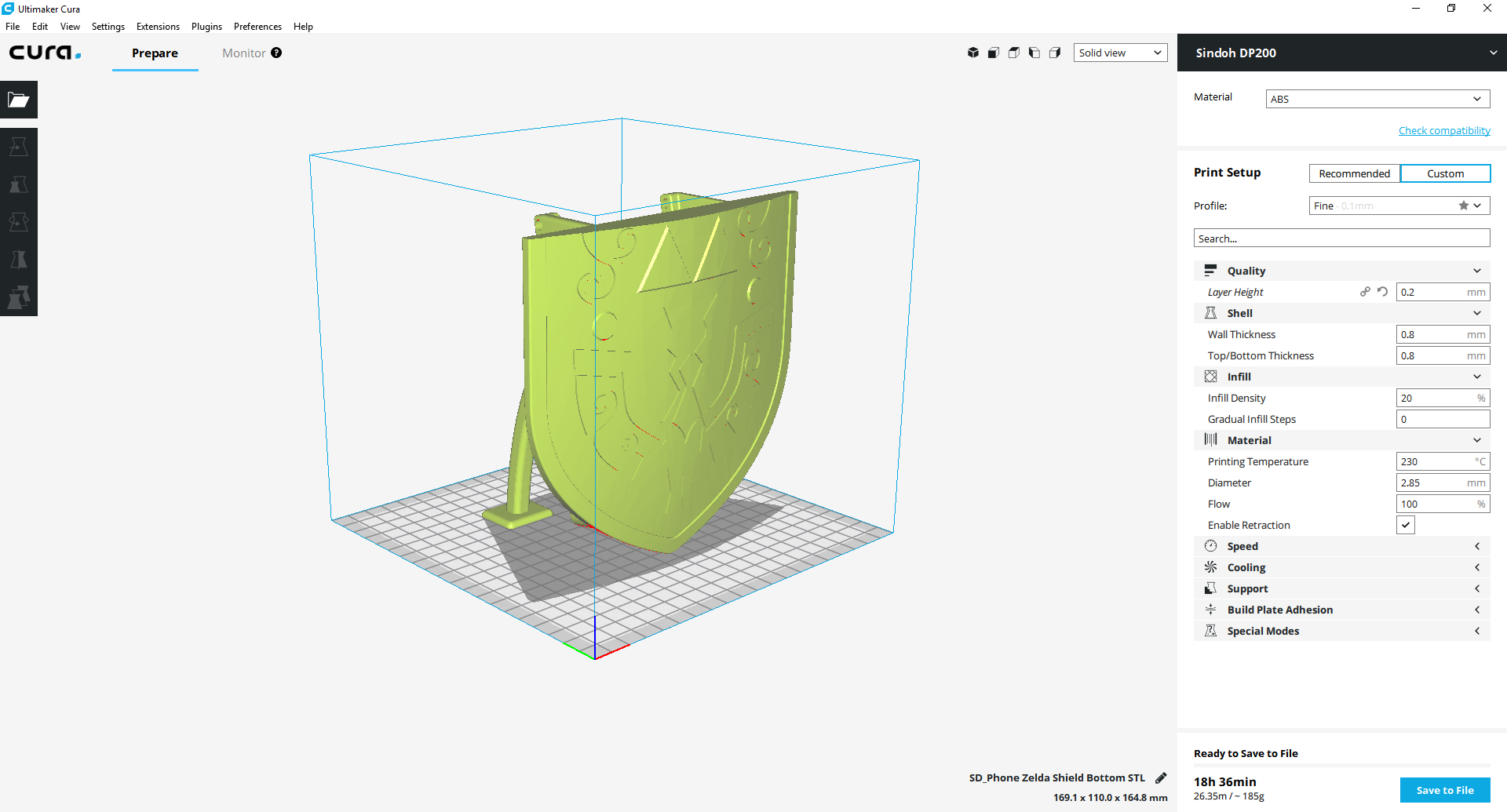1507x812 pixels.
Task: Click the Save to File button
Action: [1445, 790]
